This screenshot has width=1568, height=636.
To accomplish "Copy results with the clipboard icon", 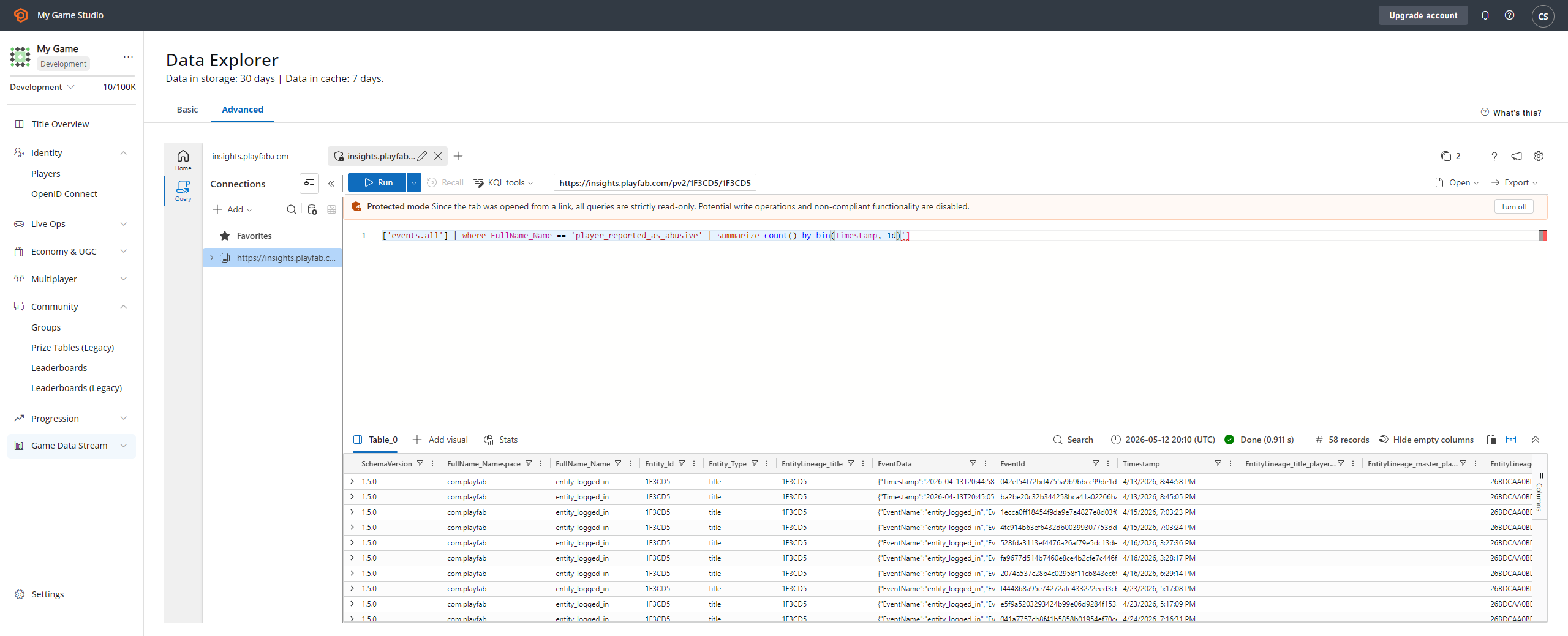I will (x=1491, y=440).
